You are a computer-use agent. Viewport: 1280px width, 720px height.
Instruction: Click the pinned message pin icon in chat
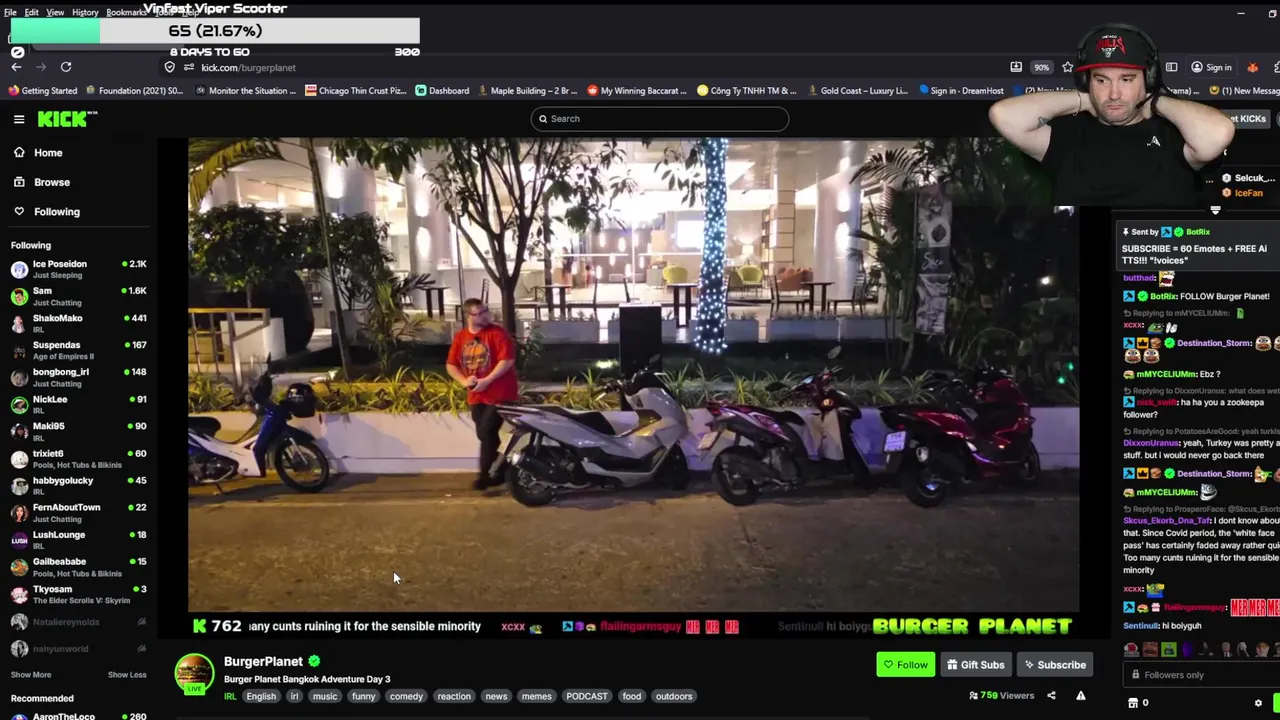[x=1125, y=232]
